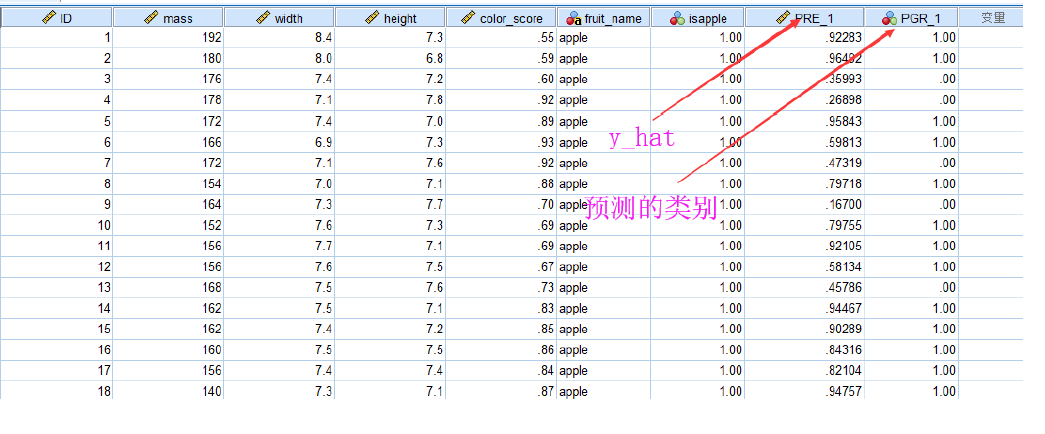Click PRE_1 cell with value .59813
Image resolution: width=1045 pixels, height=434 pixels.
(804, 142)
